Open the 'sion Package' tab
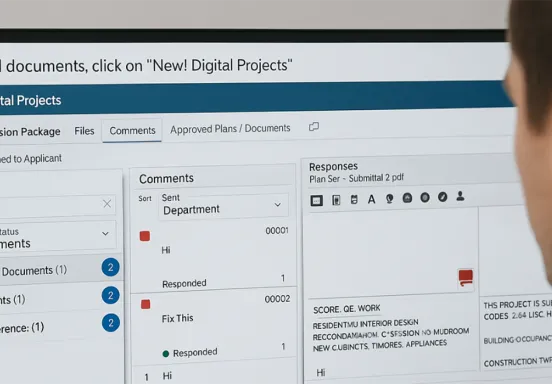552x384 pixels. point(30,132)
